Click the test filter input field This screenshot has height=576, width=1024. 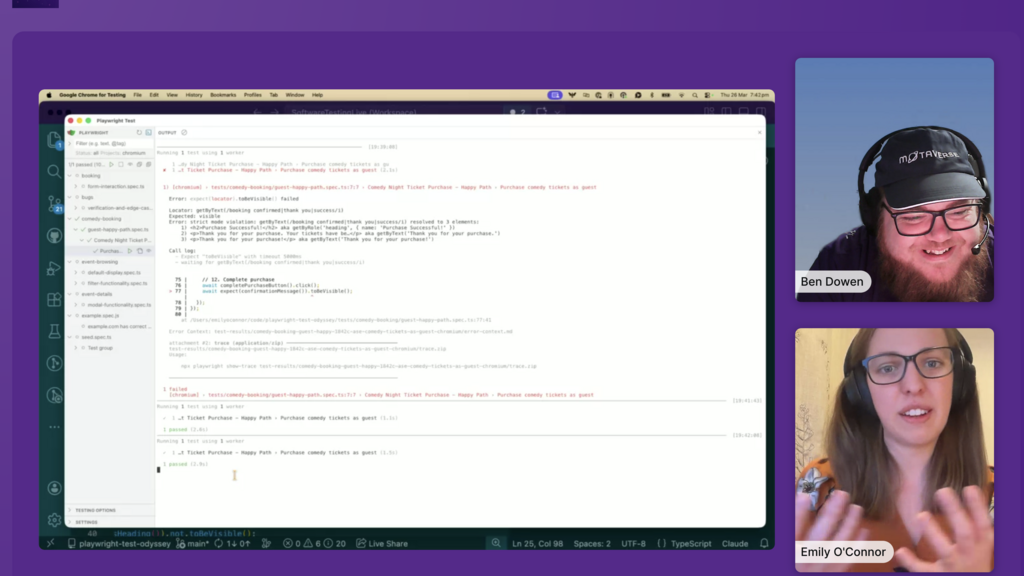pyautogui.click(x=111, y=143)
